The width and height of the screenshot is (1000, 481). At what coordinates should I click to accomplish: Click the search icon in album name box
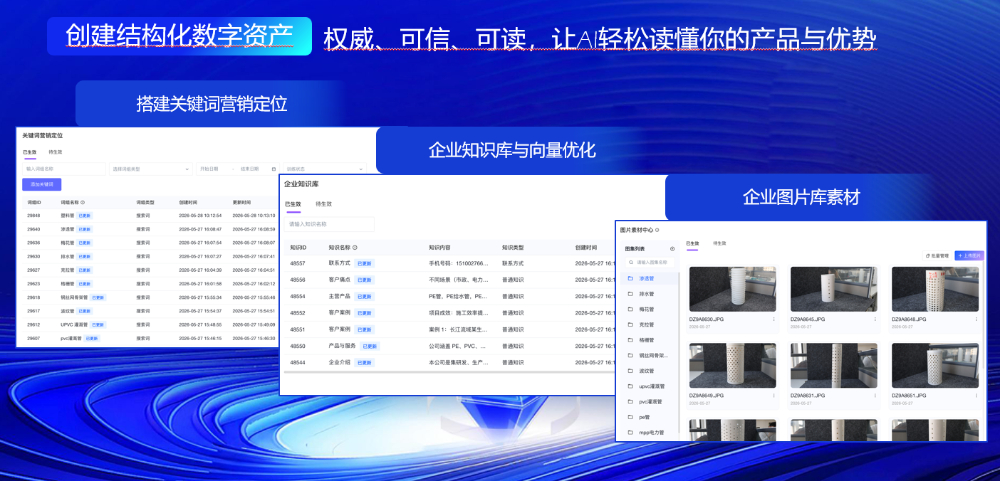coord(631,262)
